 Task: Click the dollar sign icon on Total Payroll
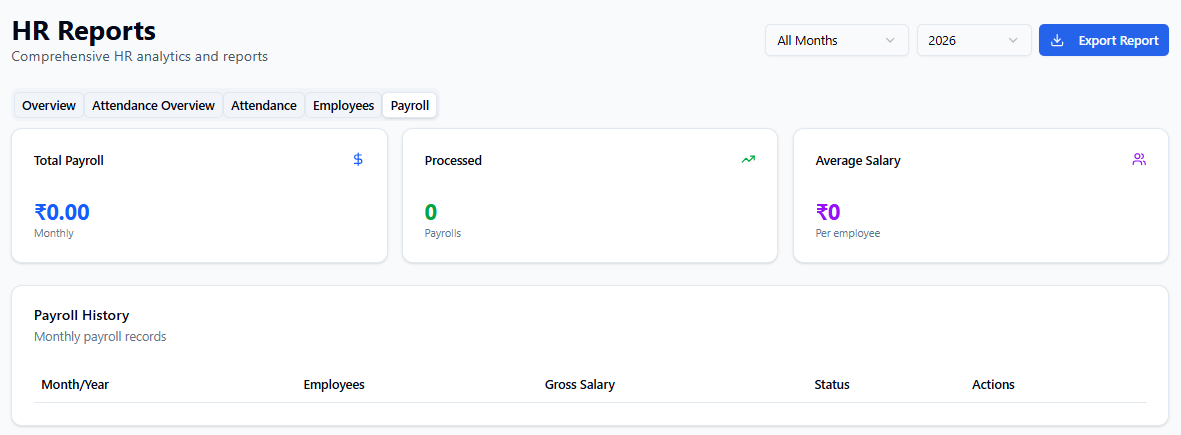coord(358,159)
